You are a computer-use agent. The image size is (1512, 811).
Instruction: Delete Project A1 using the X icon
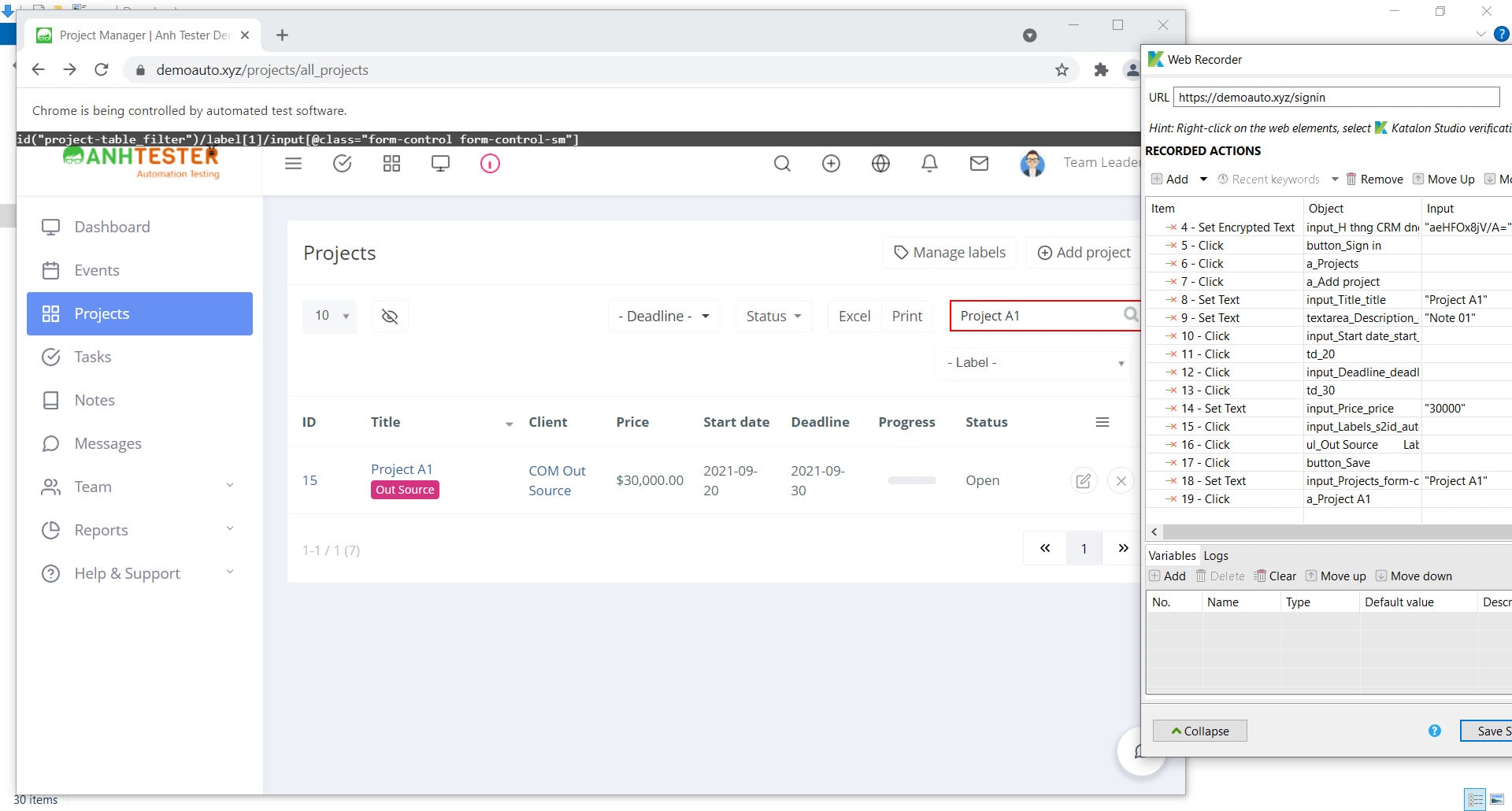point(1121,480)
